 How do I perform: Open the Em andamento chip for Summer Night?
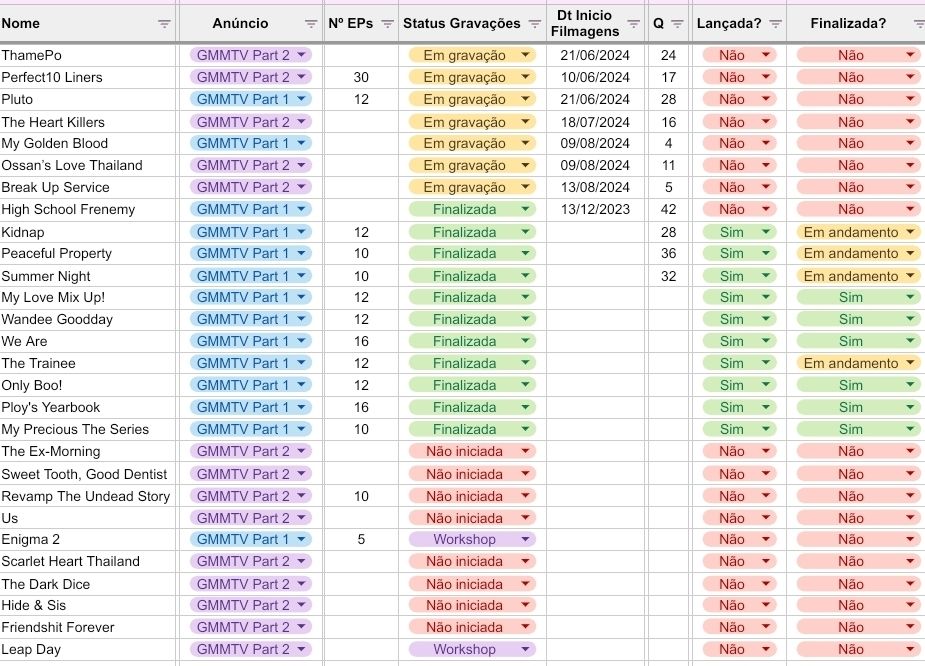[858, 276]
